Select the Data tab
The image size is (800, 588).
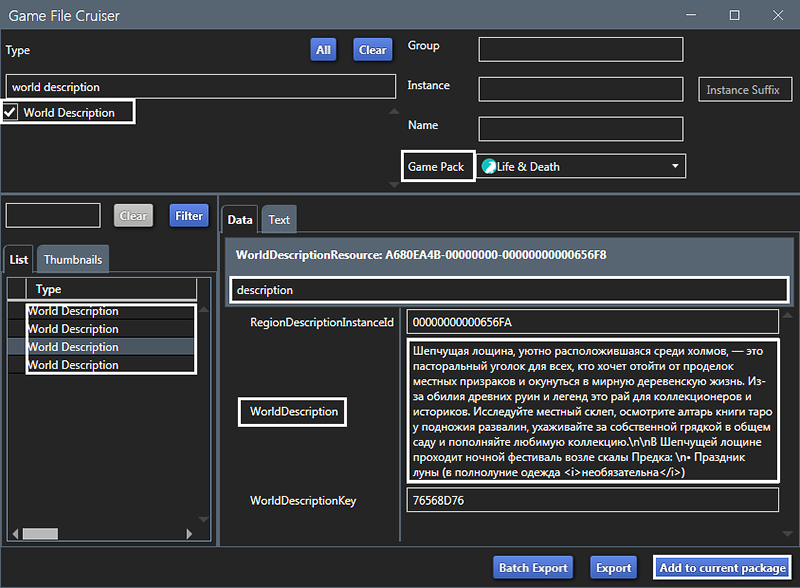[x=240, y=220]
